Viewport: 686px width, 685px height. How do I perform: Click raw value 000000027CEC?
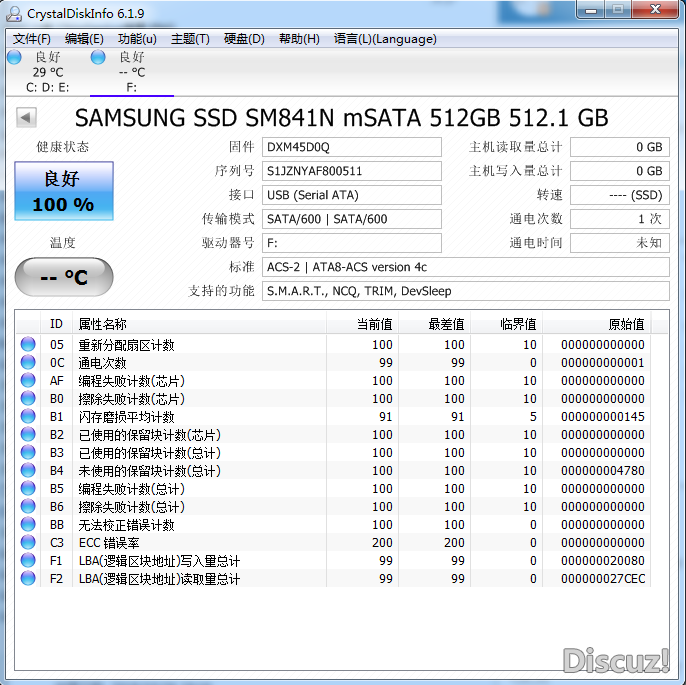click(603, 579)
